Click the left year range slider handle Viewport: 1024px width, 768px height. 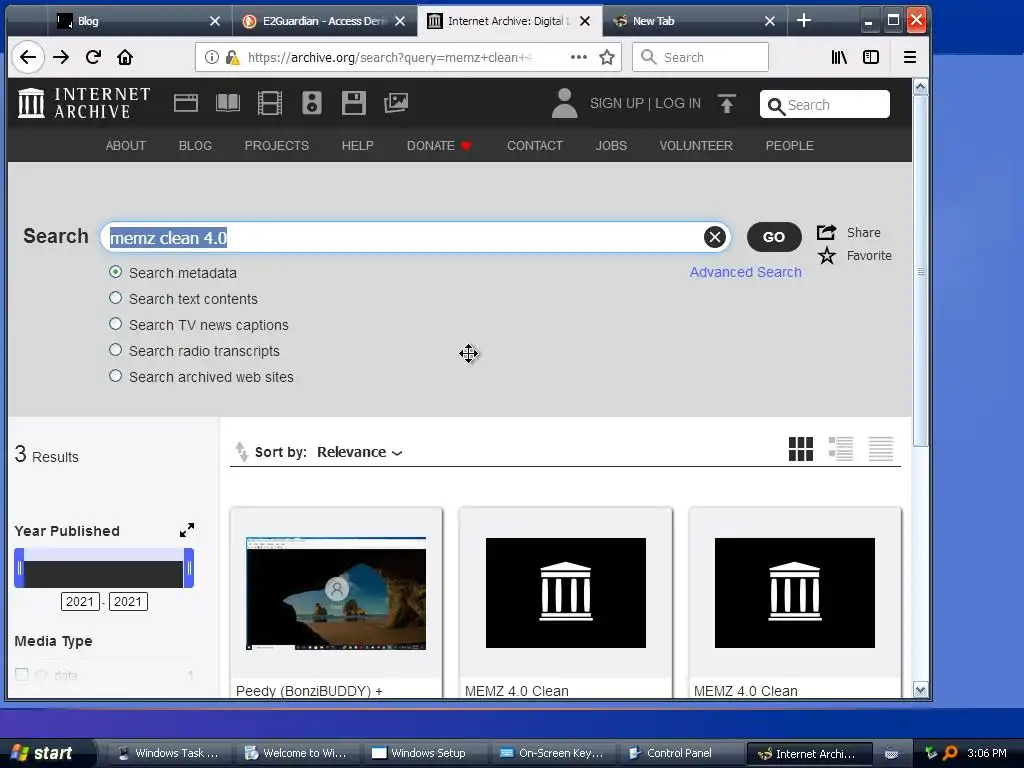[20, 568]
